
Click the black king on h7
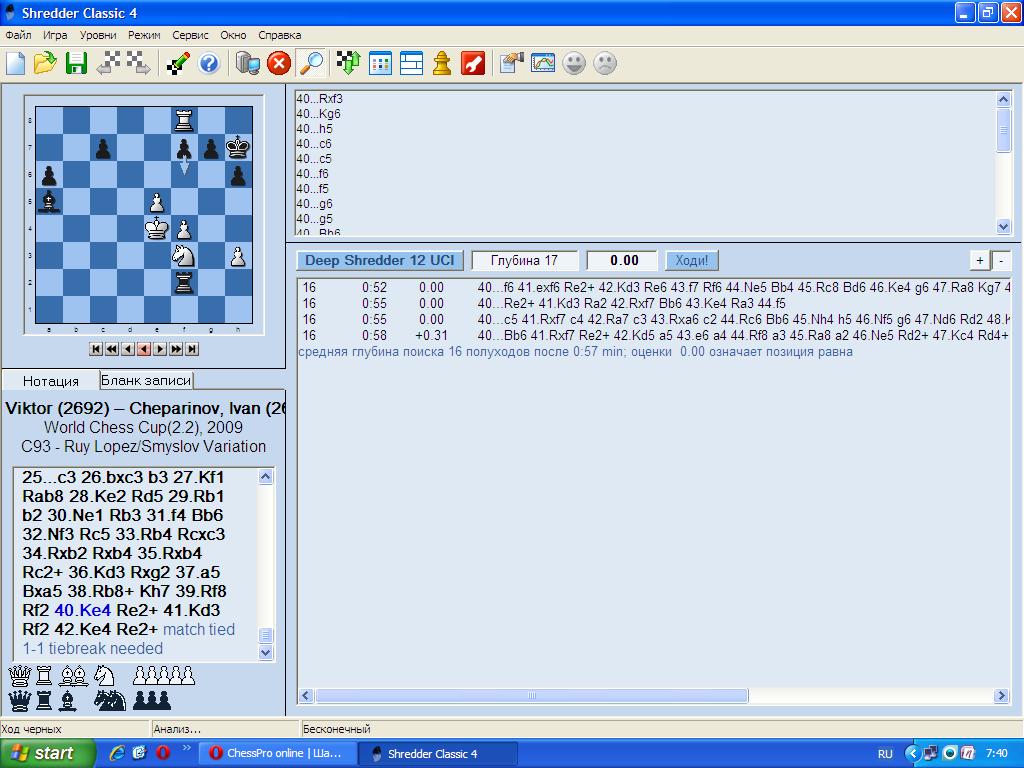click(238, 148)
